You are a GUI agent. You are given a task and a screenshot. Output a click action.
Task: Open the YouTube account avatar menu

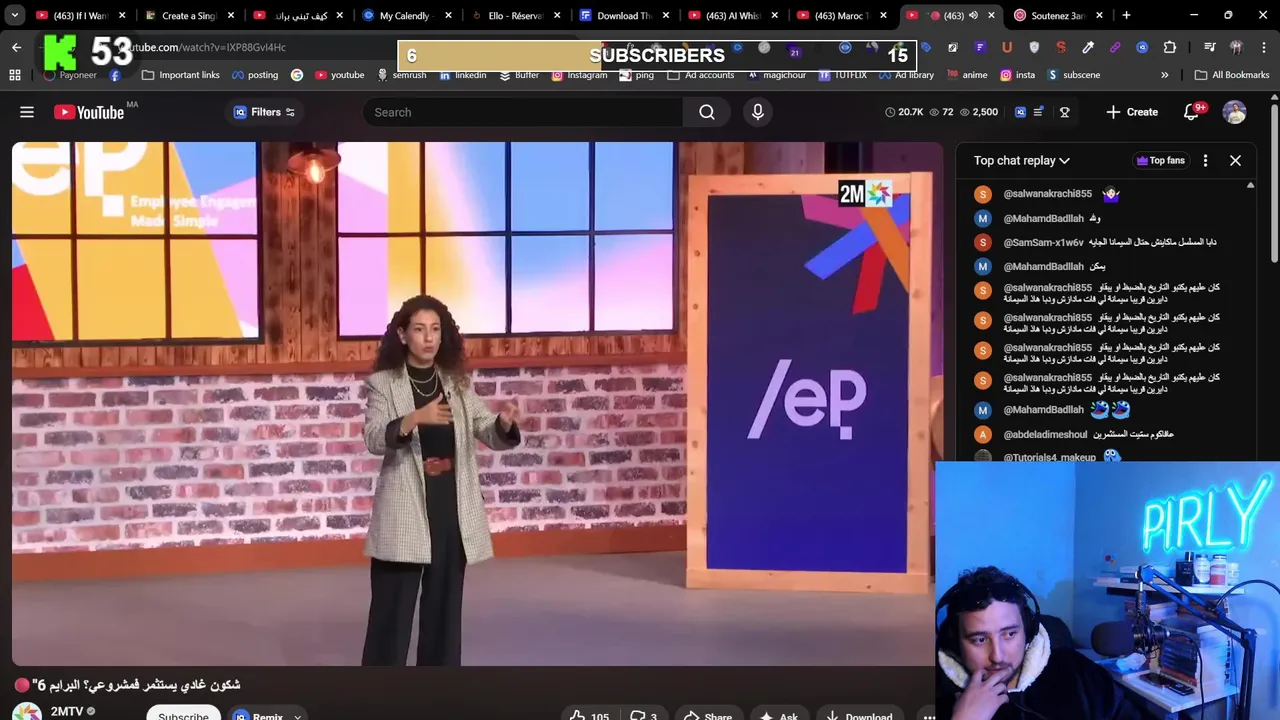1235,112
